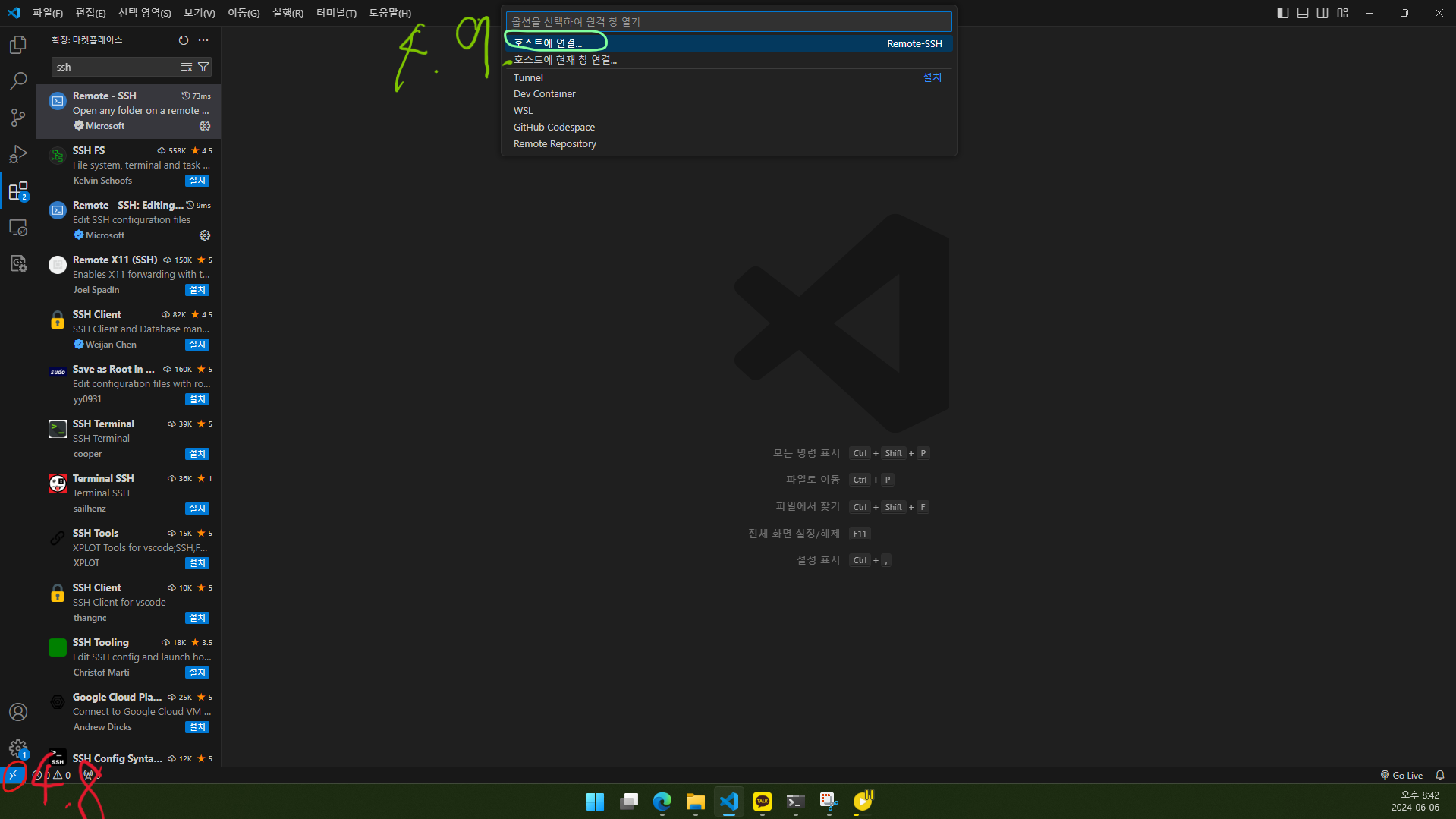
Task: Open the Extensions view icon
Action: pyautogui.click(x=18, y=191)
